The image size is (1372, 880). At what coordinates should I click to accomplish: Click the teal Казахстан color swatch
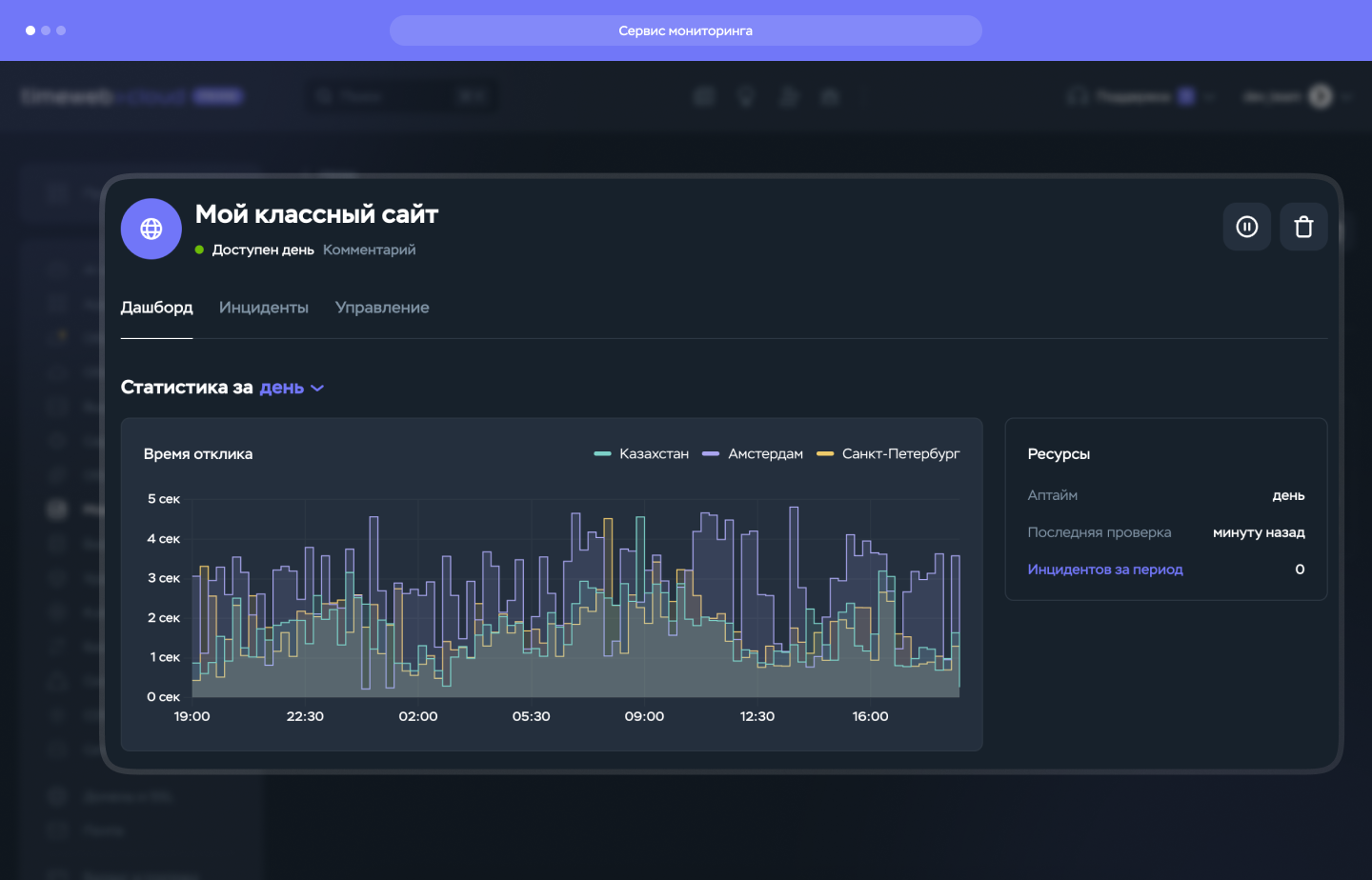[x=602, y=453]
